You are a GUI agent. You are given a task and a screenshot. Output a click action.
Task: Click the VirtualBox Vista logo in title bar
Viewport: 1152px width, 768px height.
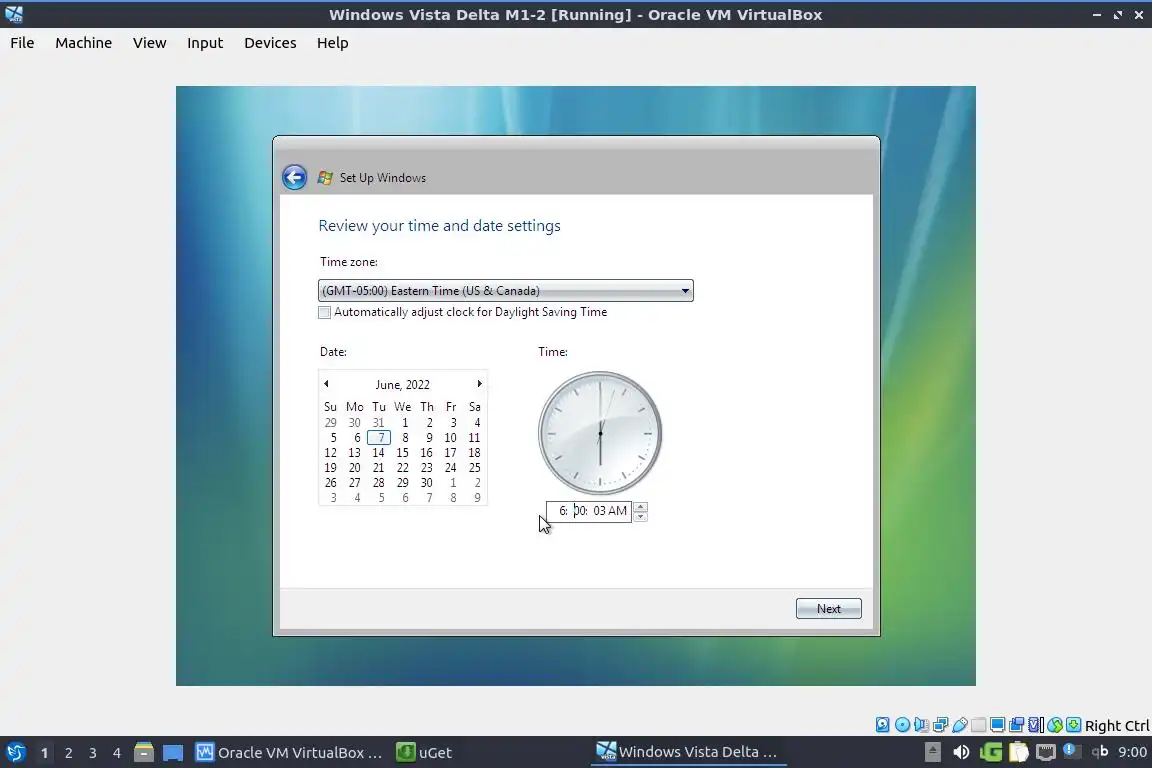click(14, 14)
